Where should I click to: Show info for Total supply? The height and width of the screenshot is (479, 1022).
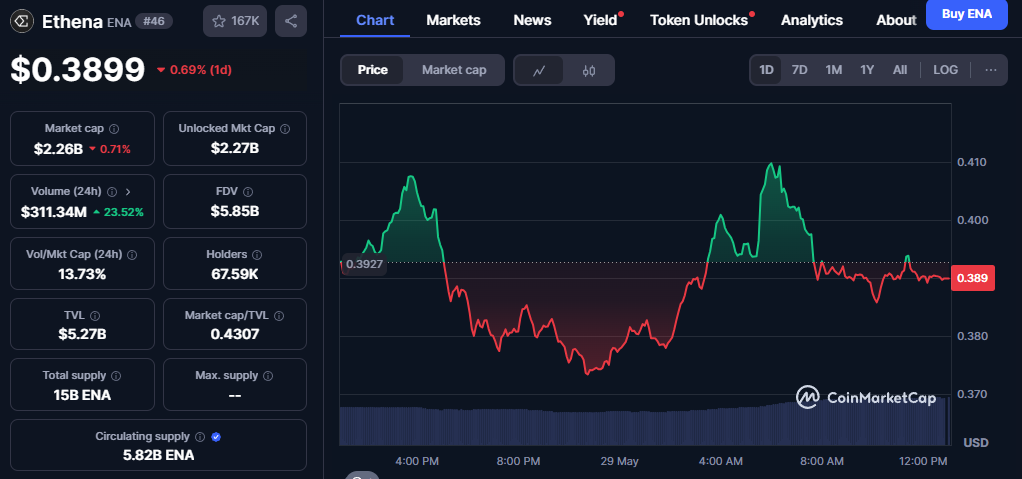tap(116, 376)
